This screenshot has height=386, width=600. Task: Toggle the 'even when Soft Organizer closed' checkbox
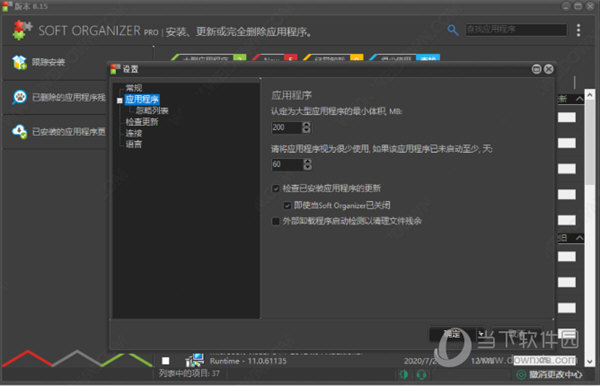coord(287,205)
